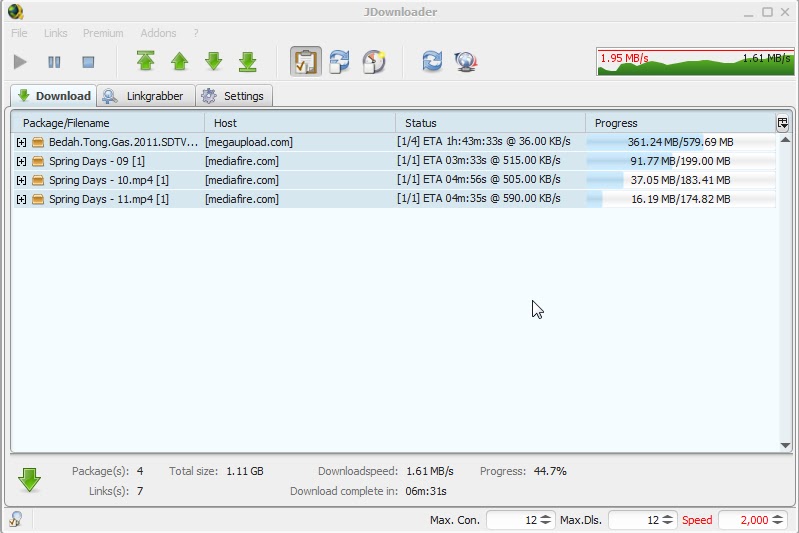Move selected package up one position
Screen dimensions: 799x533
click(179, 61)
